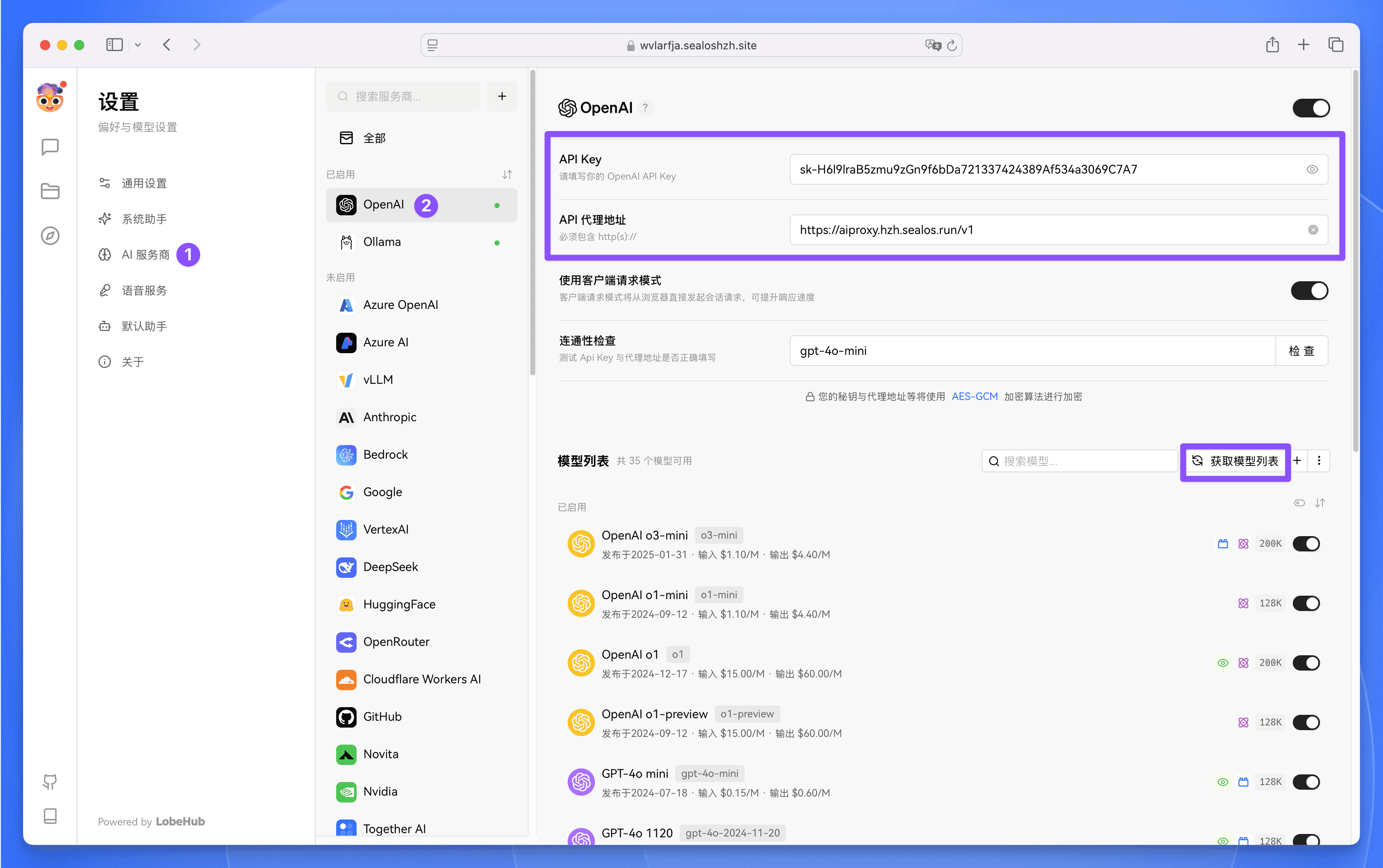The image size is (1383, 868).
Task: Select 全部 to view all providers
Action: click(374, 138)
